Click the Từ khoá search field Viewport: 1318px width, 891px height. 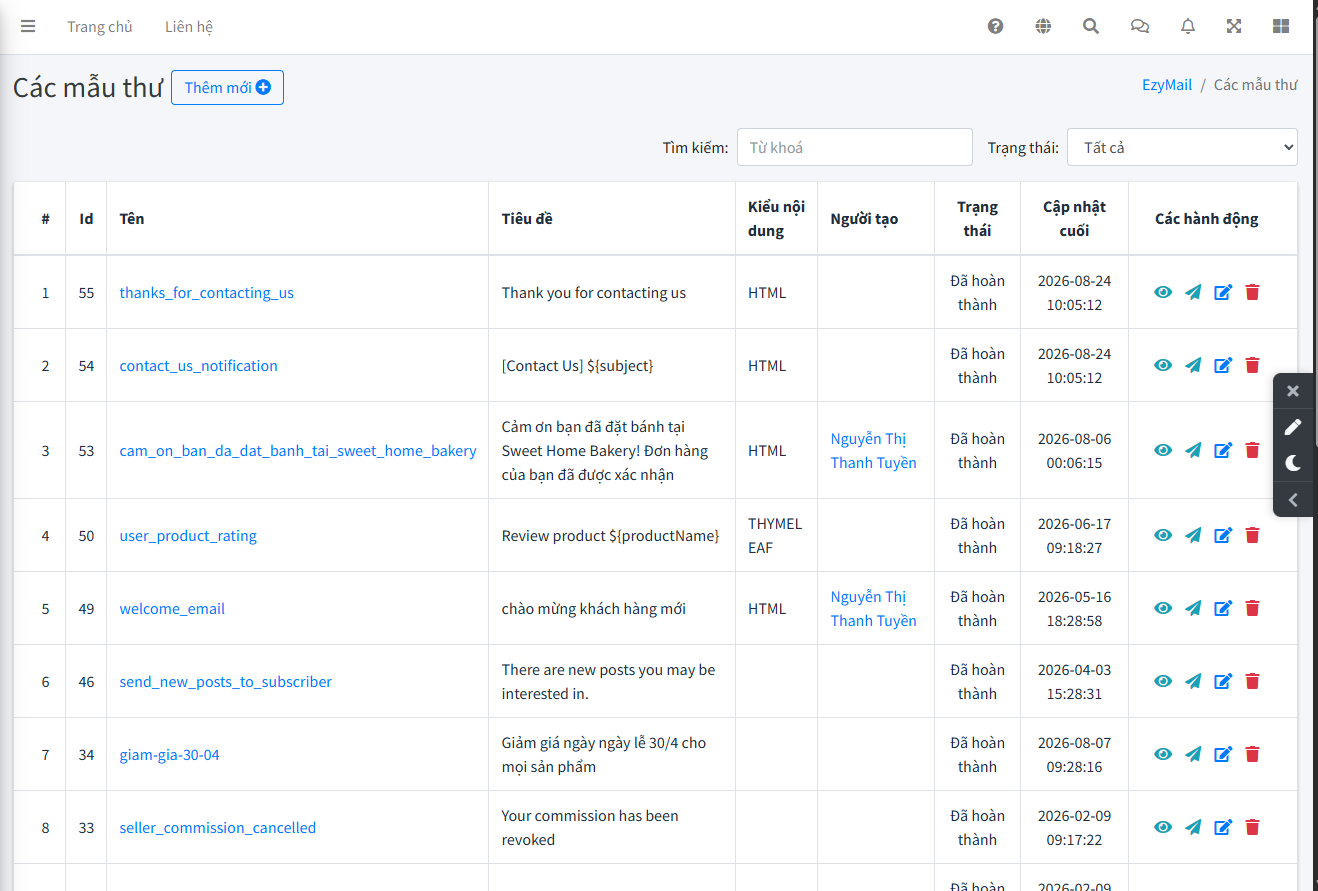pos(855,147)
